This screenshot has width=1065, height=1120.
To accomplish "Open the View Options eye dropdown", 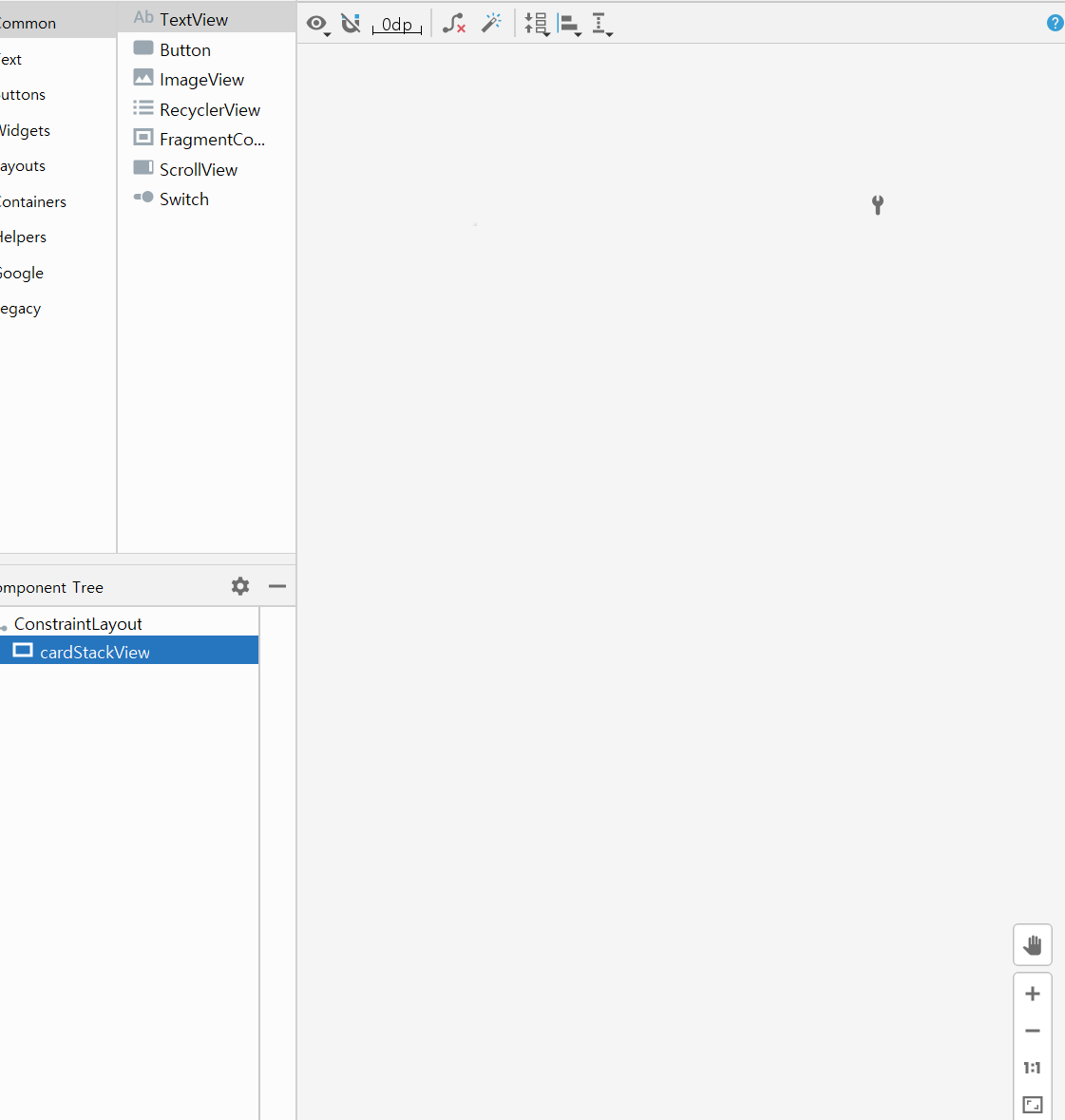I will point(318,25).
